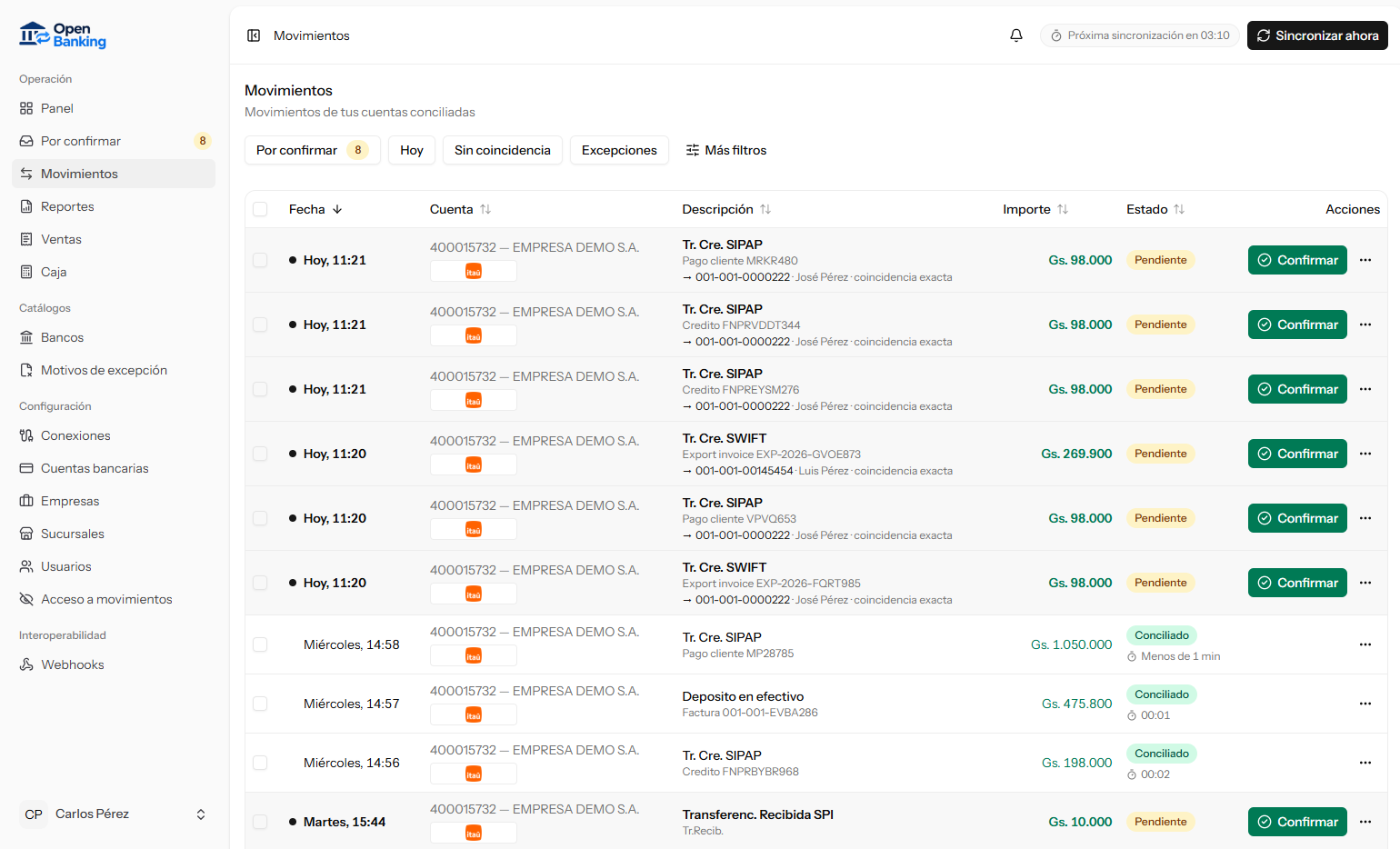The height and width of the screenshot is (849, 1400).
Task: Check the FNPRVDDT344 row checkbox
Action: (260, 325)
